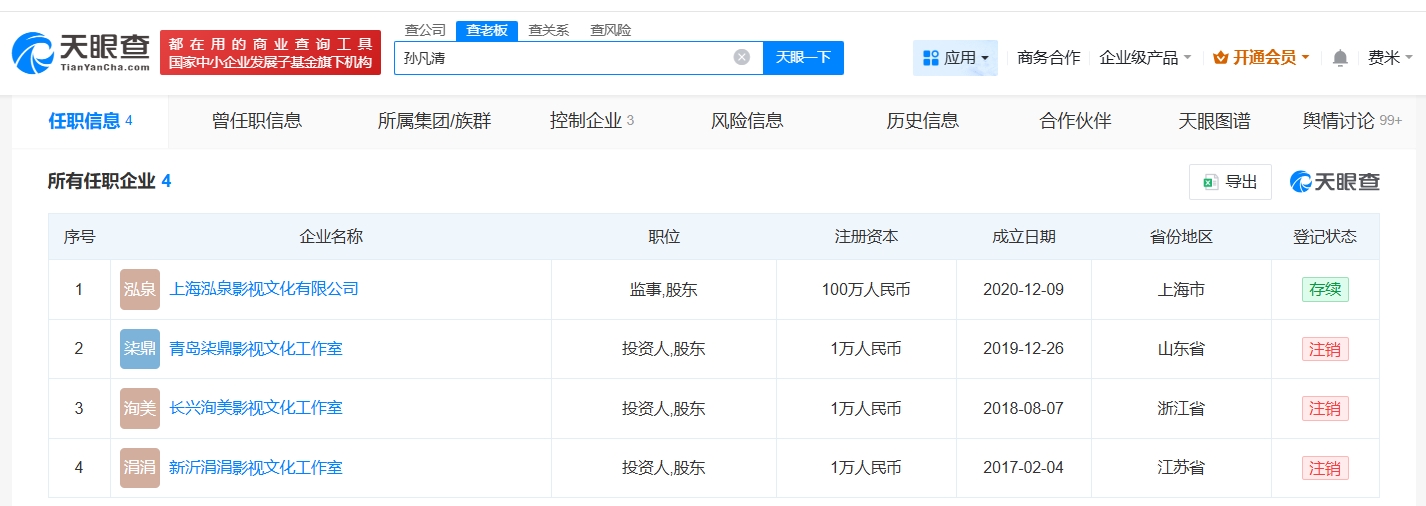Export the list with 导出 button
Screen dimensions: 1426x506
1230,182
